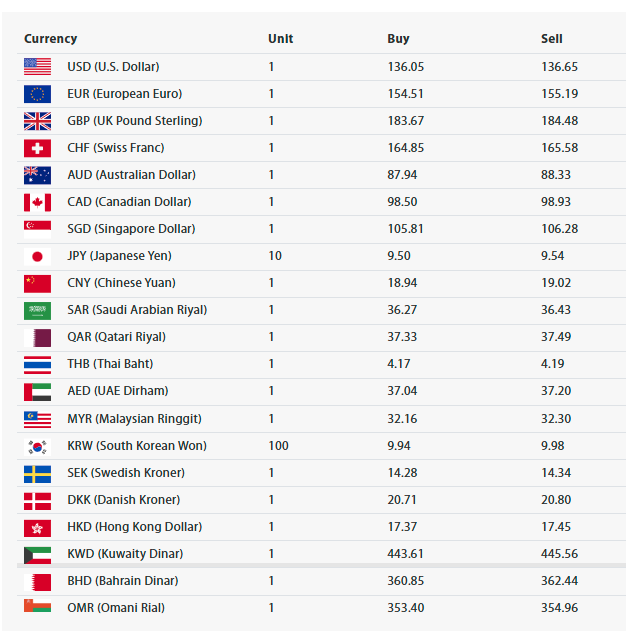Click the South Korean flag icon
This screenshot has height=631, width=626.
point(37,446)
